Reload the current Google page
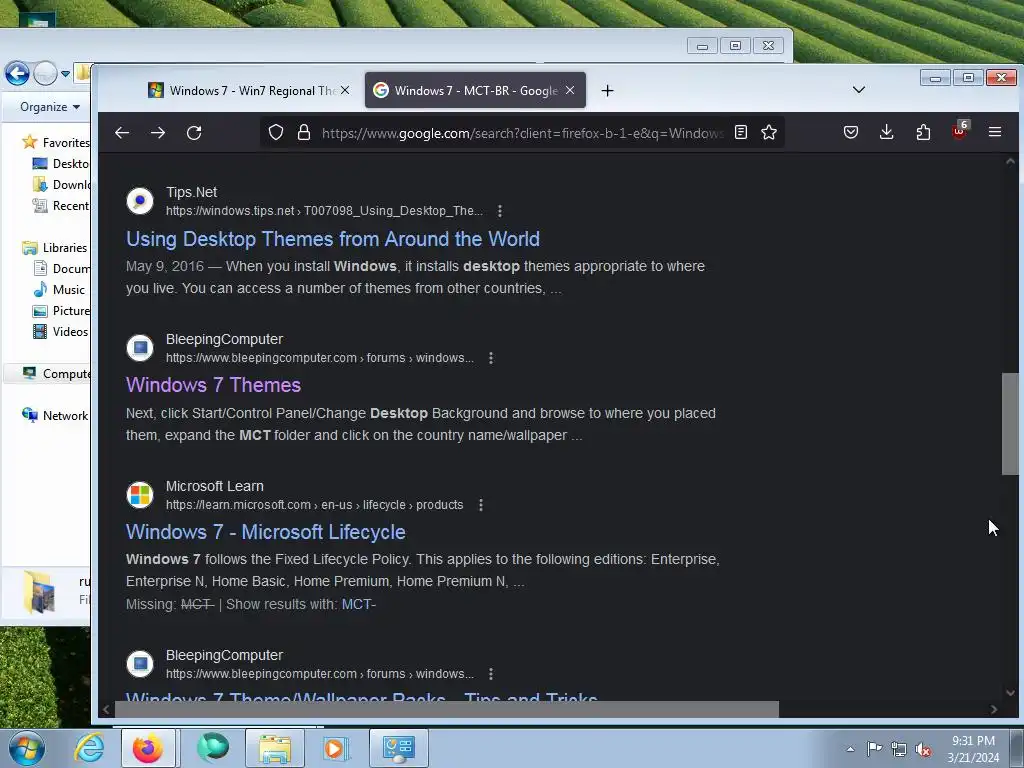The width and height of the screenshot is (1024, 768). (194, 133)
